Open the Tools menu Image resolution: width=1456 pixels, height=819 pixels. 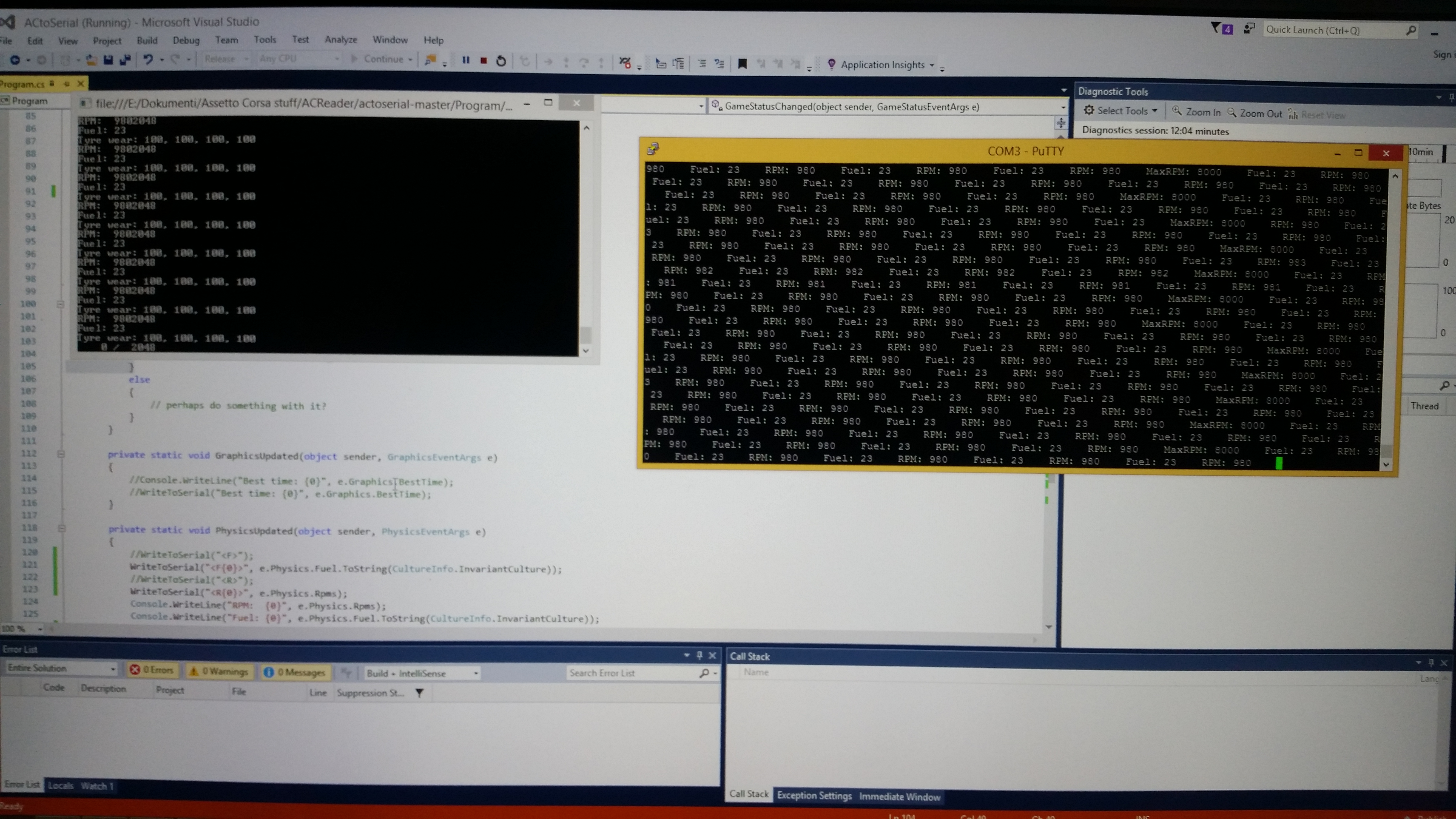pyautogui.click(x=265, y=39)
